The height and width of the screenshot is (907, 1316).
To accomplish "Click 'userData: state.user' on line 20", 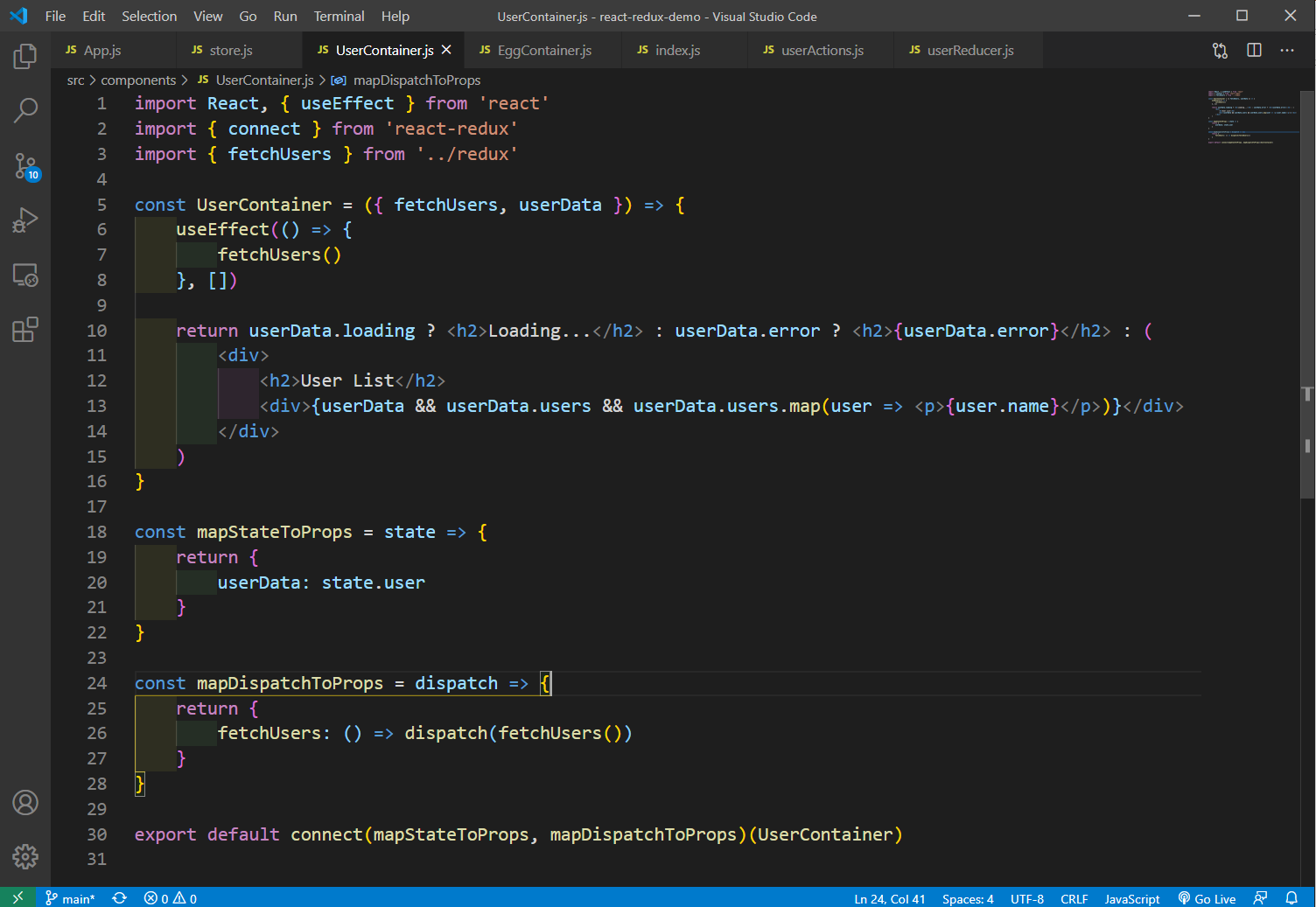I will (x=321, y=583).
